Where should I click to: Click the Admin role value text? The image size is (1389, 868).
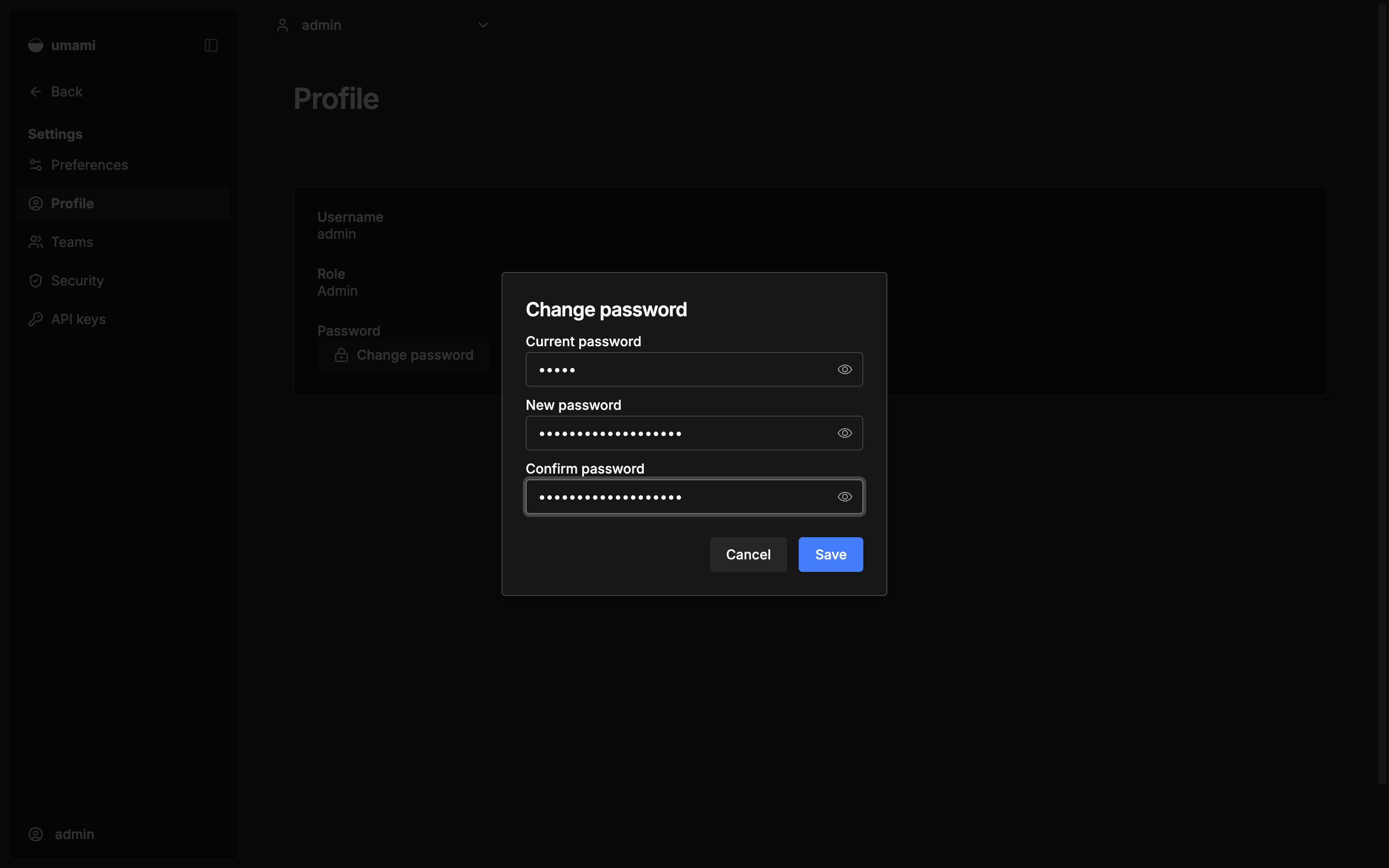tap(338, 291)
